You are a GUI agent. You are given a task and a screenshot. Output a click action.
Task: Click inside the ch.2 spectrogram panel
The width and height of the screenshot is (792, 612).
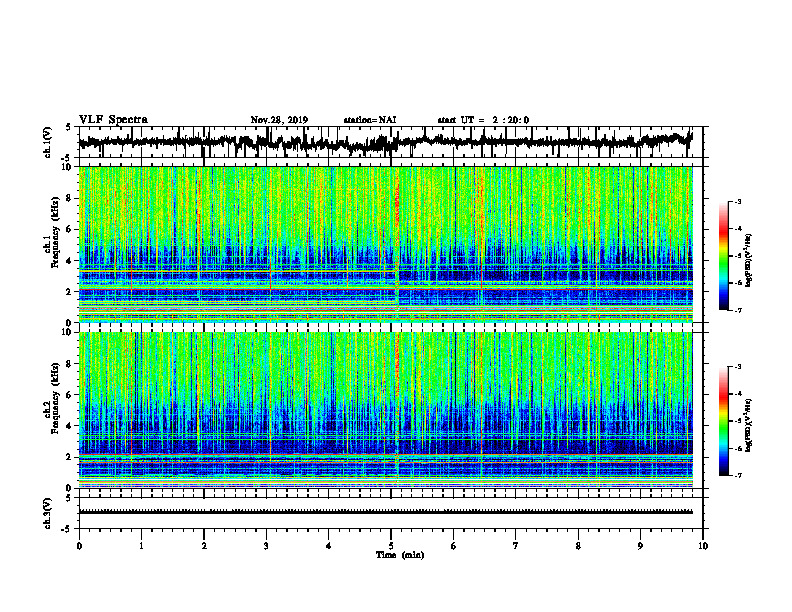click(x=385, y=410)
